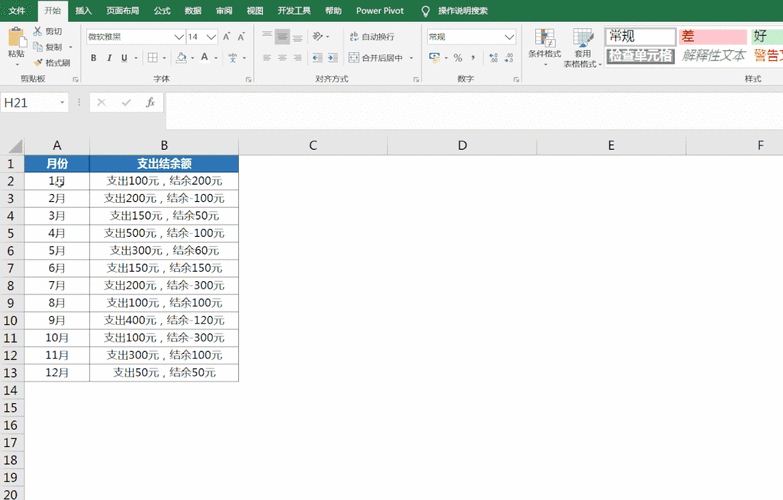Click Merge and Center (合并后居中)
This screenshot has width=783, height=500.
coord(376,58)
